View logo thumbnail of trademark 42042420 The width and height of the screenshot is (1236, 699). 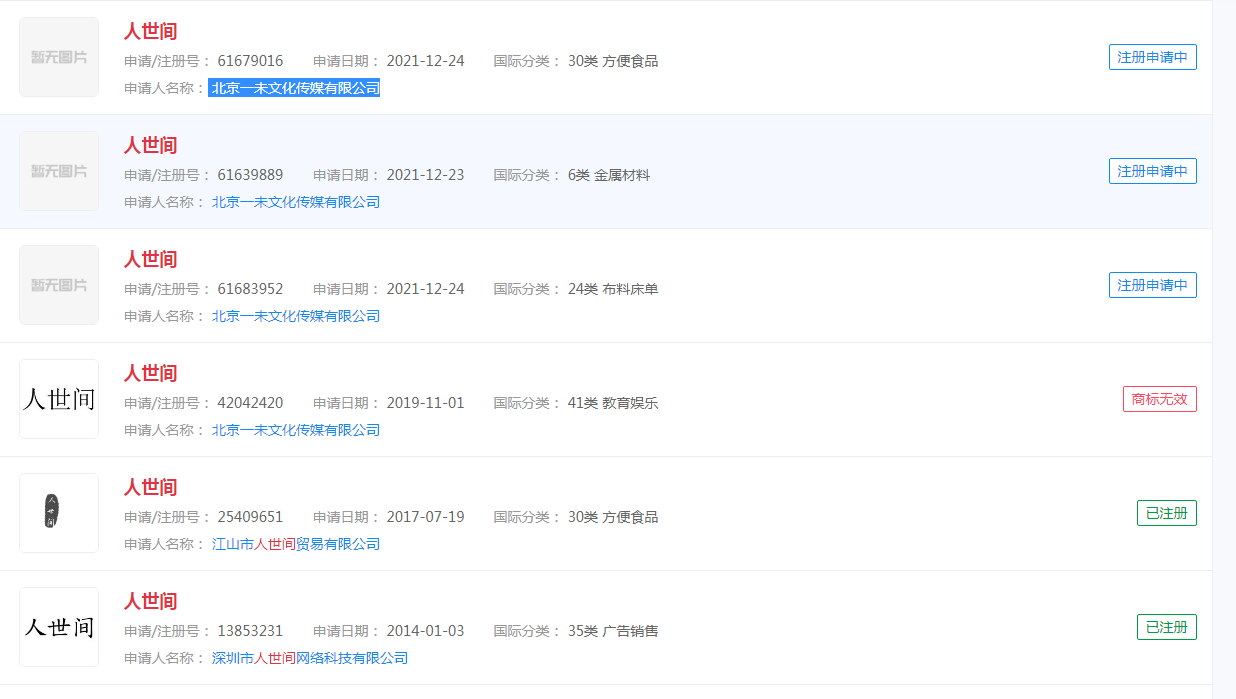point(59,399)
